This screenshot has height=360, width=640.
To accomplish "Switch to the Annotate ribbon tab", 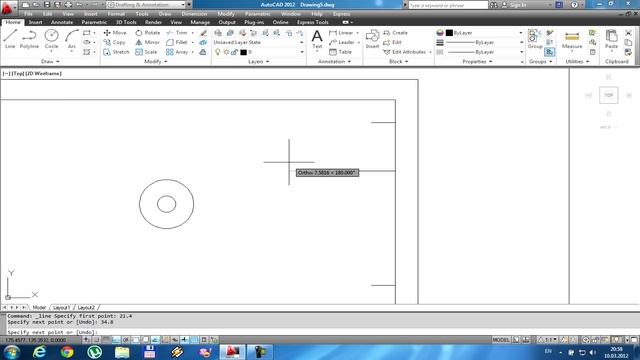I will [x=62, y=22].
